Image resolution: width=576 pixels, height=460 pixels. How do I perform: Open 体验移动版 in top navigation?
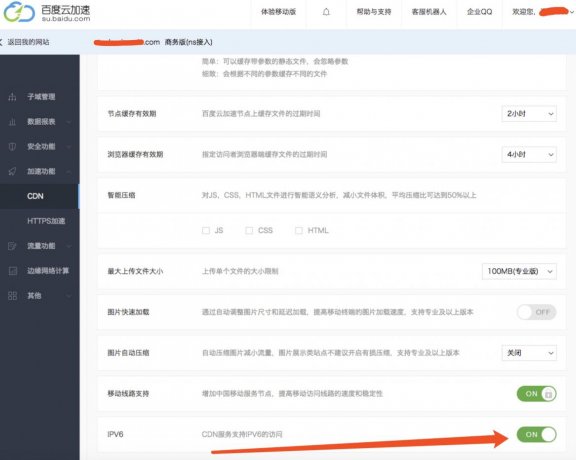(278, 12)
